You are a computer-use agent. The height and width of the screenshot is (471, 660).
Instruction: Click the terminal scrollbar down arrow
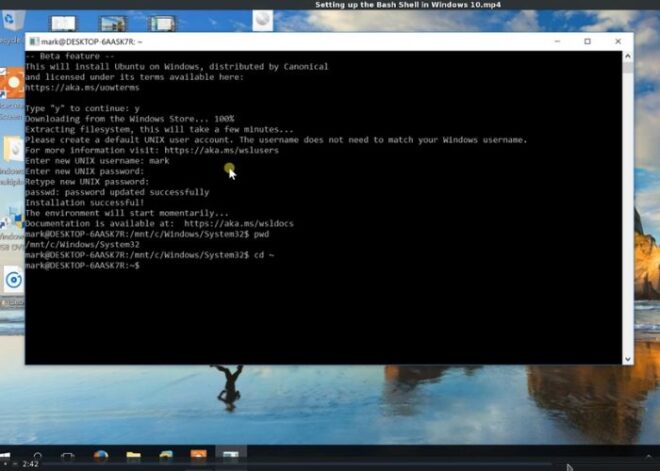point(628,359)
